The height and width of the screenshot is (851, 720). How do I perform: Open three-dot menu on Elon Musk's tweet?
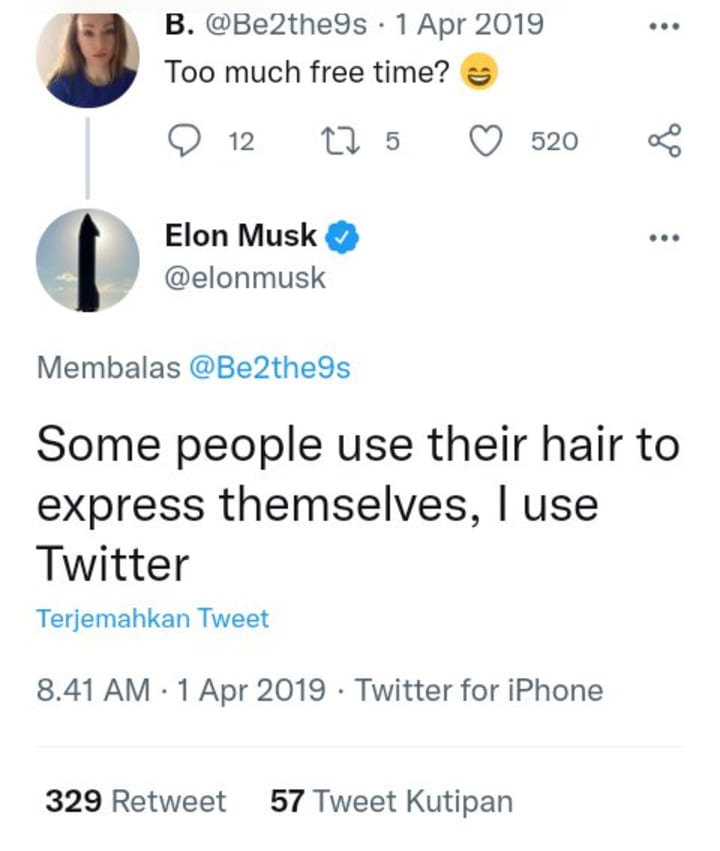point(664,238)
